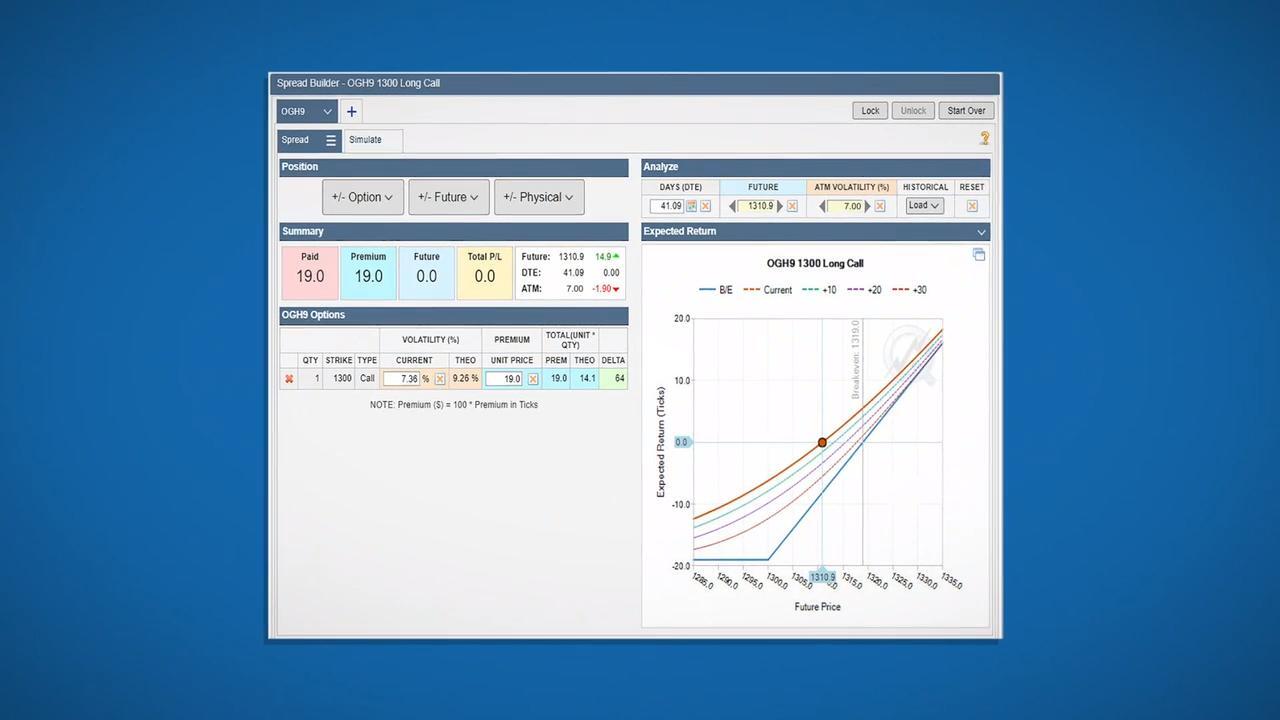Click the Reset column X icon
The height and width of the screenshot is (720, 1280).
pyautogui.click(x=971, y=206)
